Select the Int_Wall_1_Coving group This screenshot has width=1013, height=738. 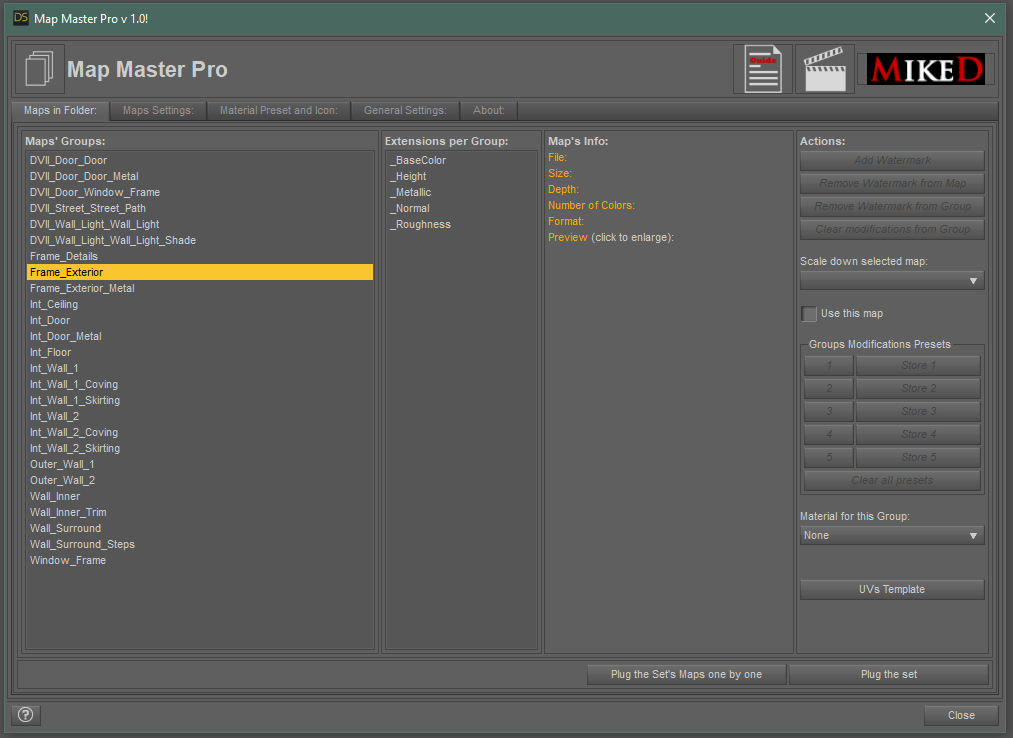tap(200, 385)
